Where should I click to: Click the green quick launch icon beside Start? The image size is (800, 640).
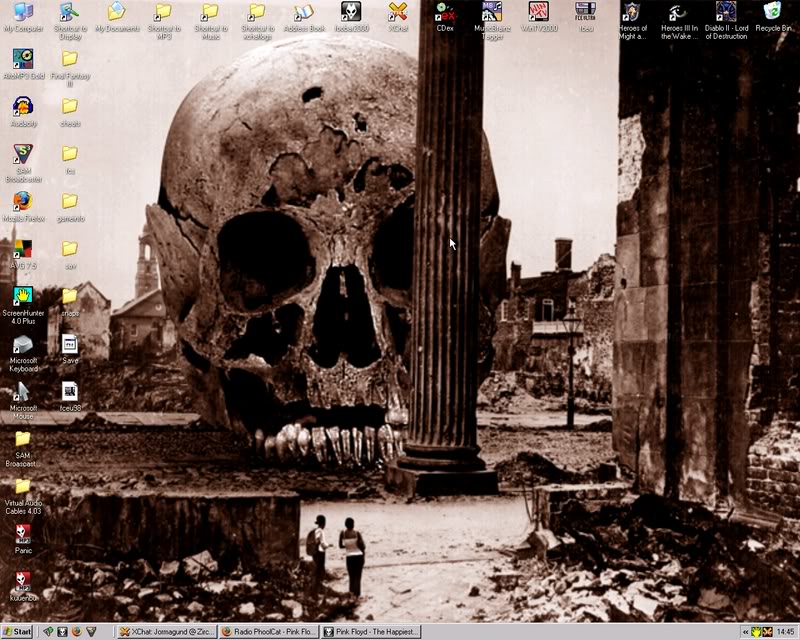[48, 632]
